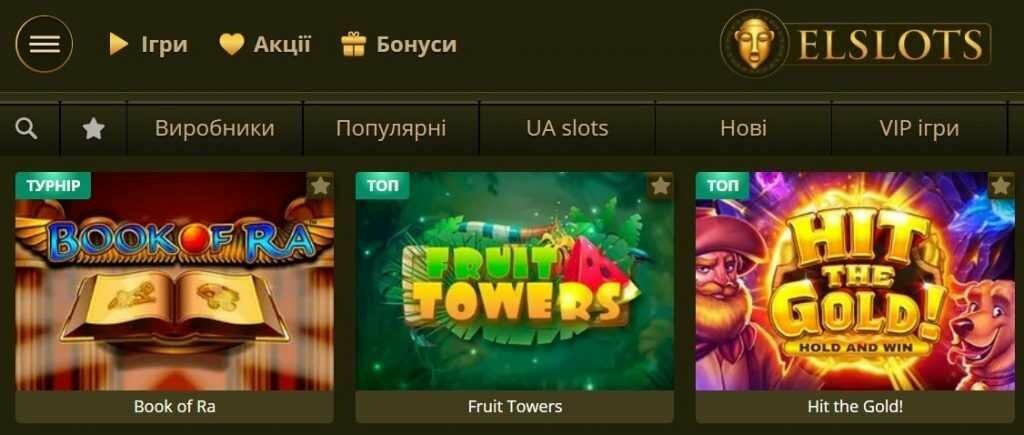The image size is (1024, 435).
Task: Switch to the UA slots tab
Action: point(567,129)
